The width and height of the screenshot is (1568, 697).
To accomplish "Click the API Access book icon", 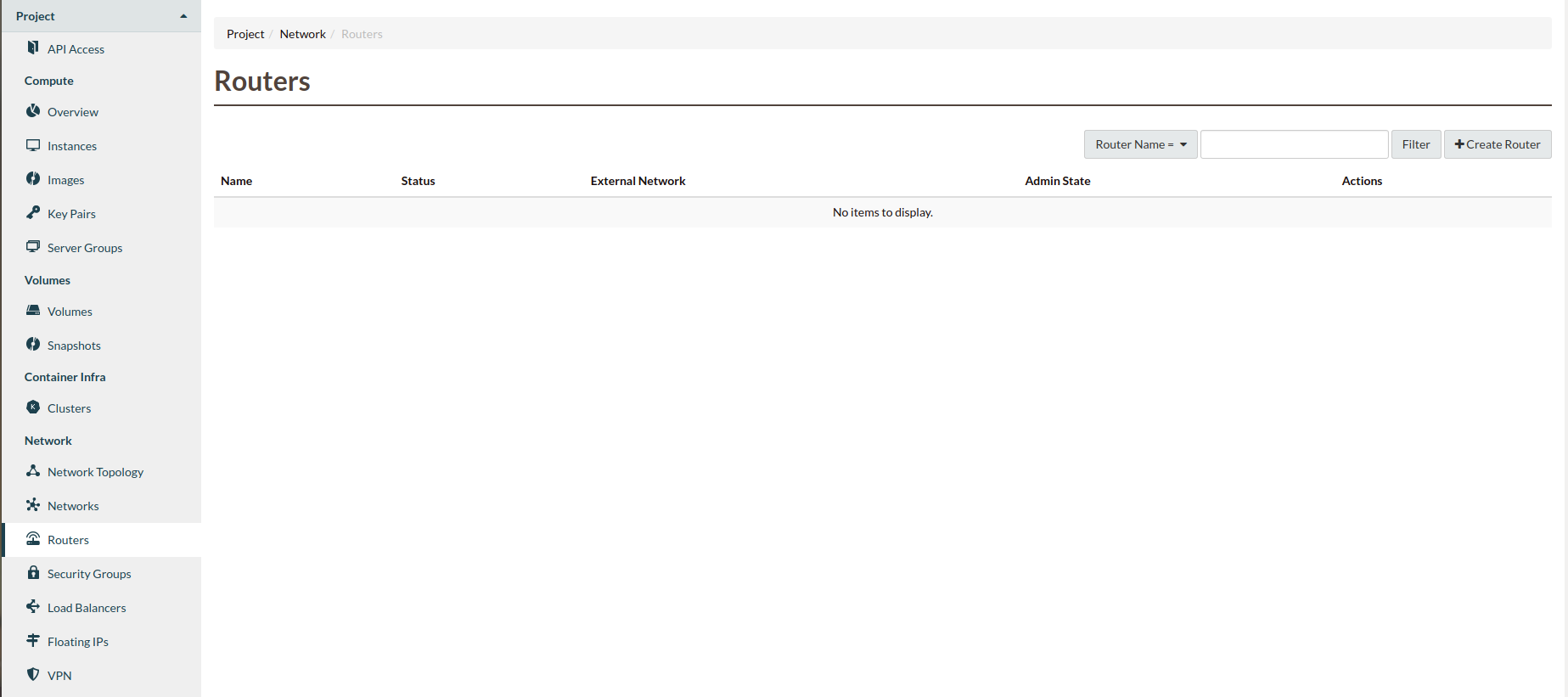I will click(x=33, y=48).
